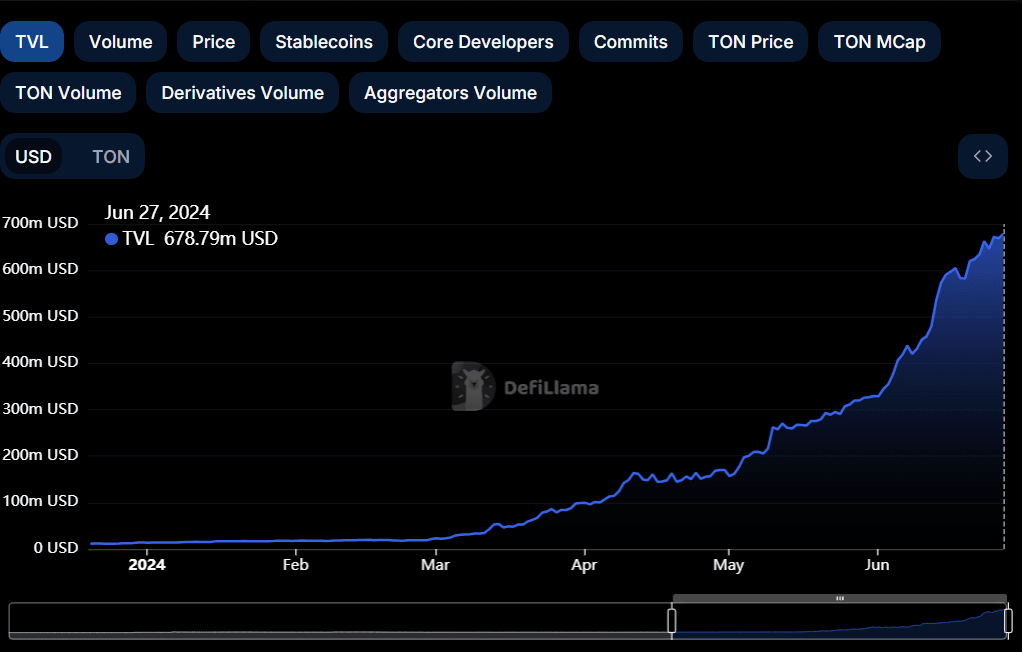Open the embed chart icon
The width and height of the screenshot is (1022, 652).
click(x=982, y=156)
